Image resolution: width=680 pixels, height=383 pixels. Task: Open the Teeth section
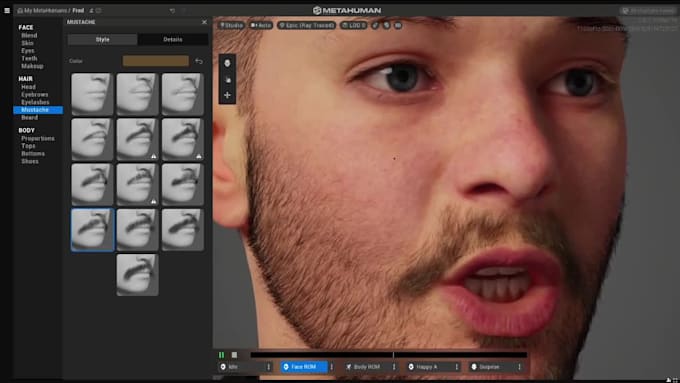(x=29, y=59)
